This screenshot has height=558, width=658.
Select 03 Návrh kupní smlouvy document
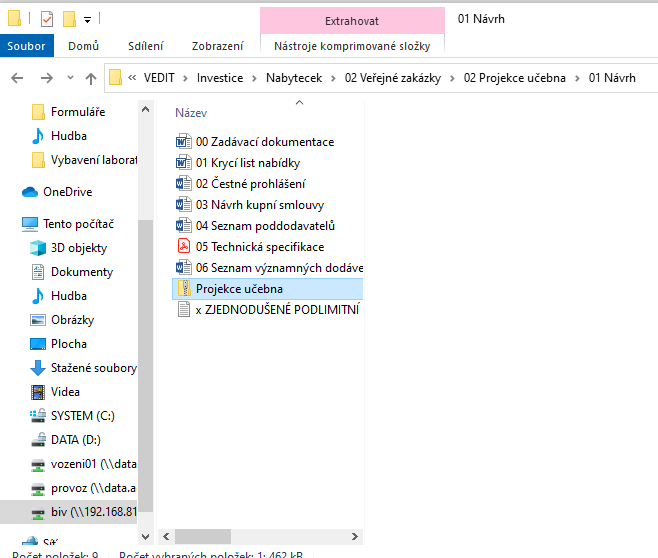click(259, 204)
